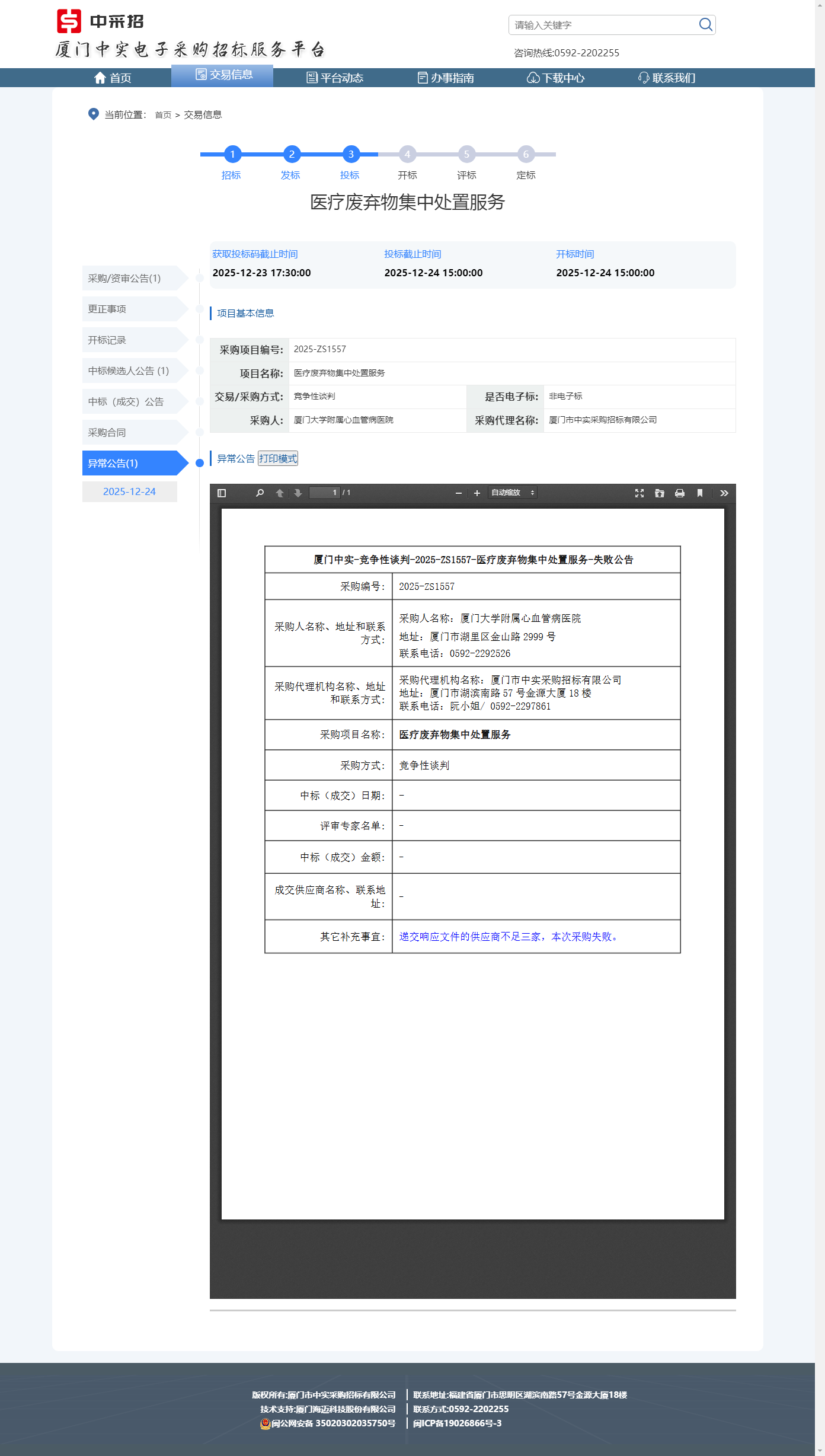Image resolution: width=825 pixels, height=1456 pixels.
Task: Click step 1 招标 circle
Action: pyautogui.click(x=232, y=154)
